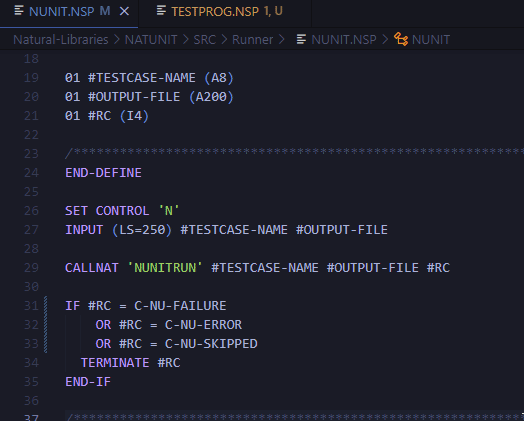The height and width of the screenshot is (421, 524).
Task: Select the NUNIT.NSP tab
Action: 69,12
